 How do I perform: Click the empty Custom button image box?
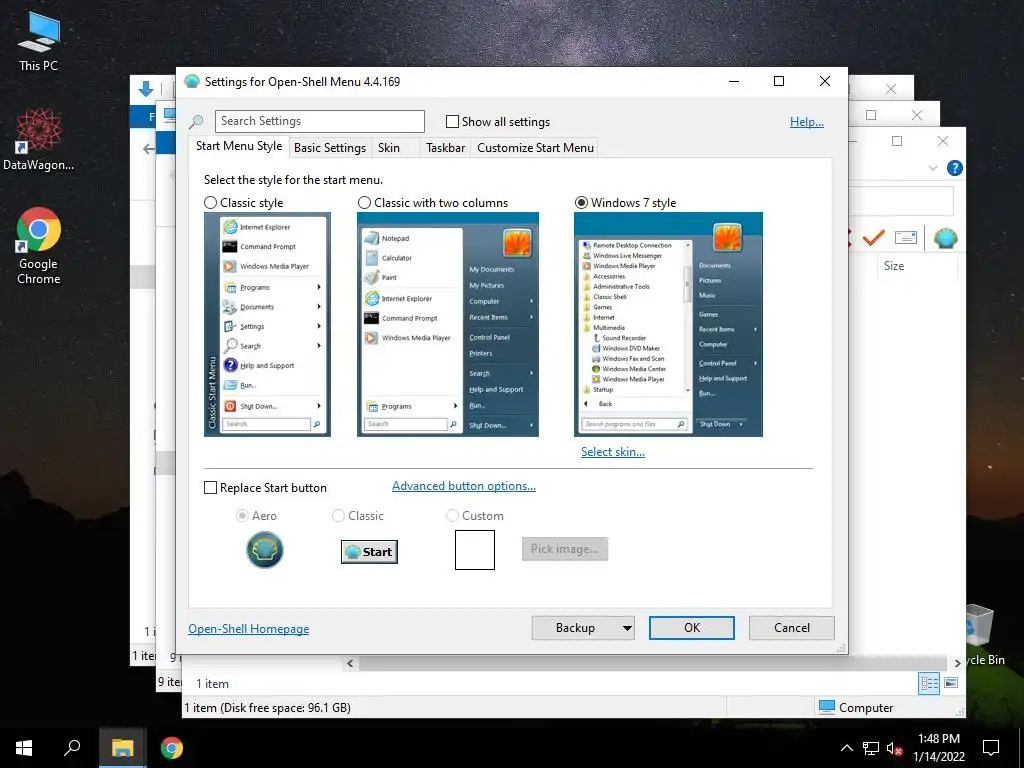point(475,550)
